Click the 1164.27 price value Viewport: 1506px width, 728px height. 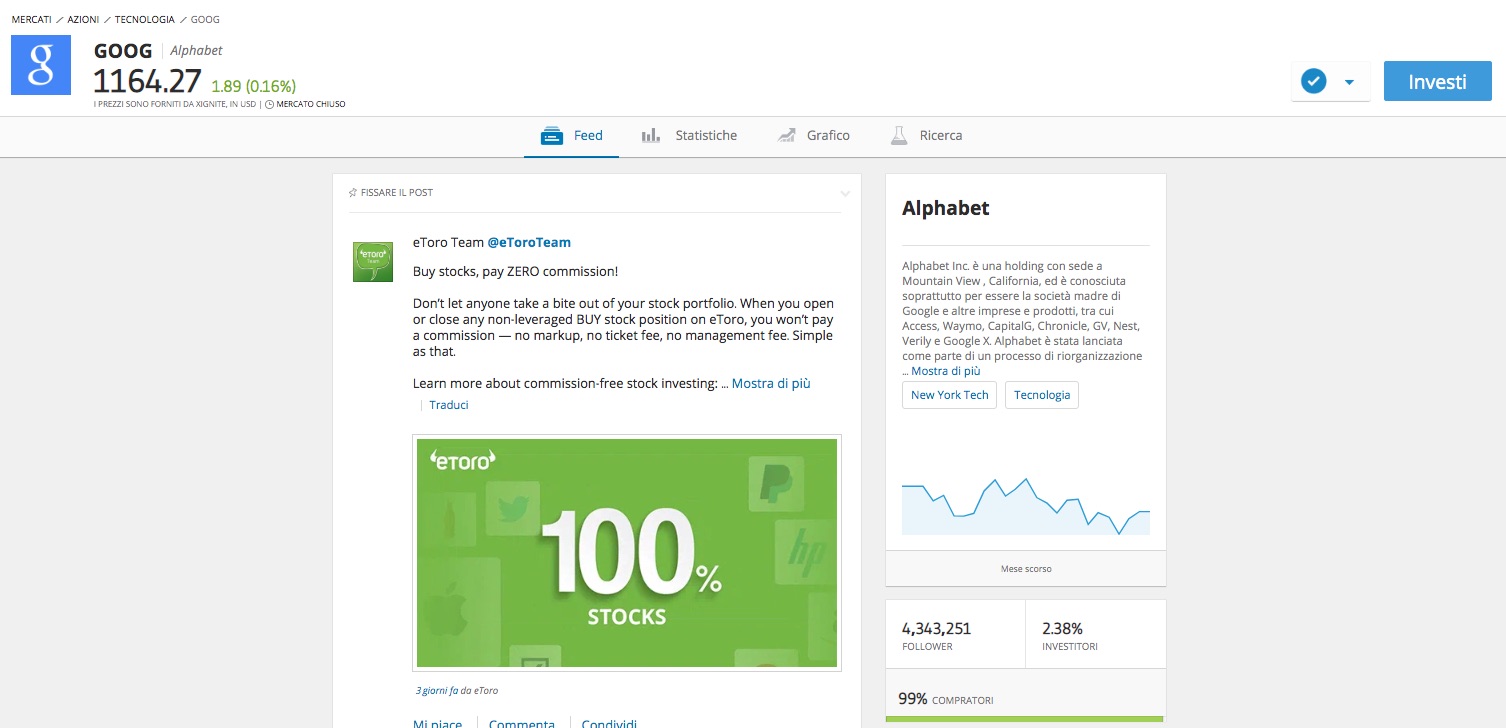pyautogui.click(x=148, y=82)
